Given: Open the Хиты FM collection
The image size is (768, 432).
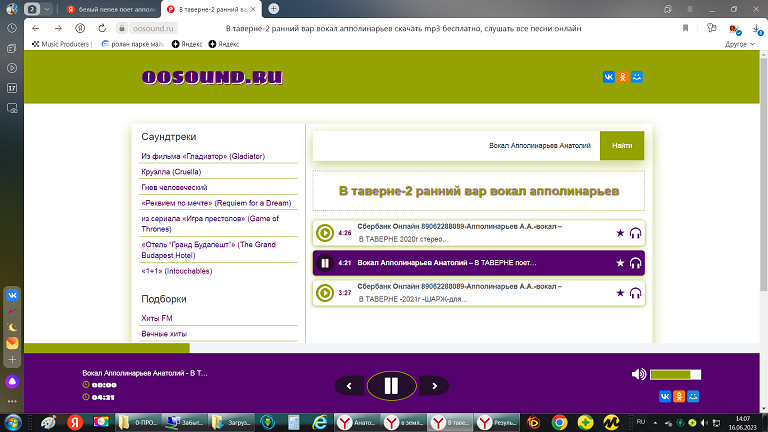Looking at the screenshot, I should 157,318.
